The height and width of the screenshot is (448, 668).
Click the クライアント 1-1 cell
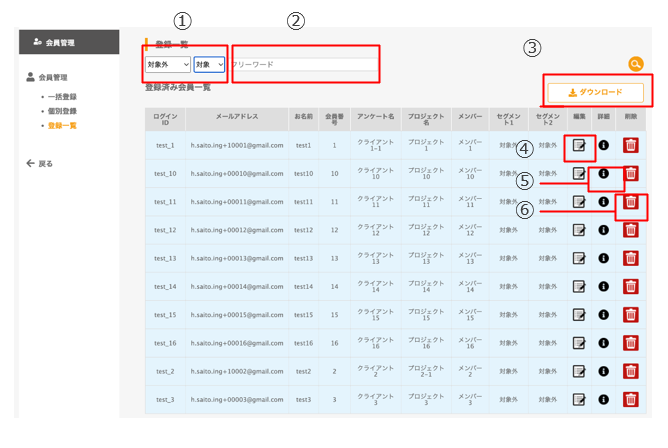[376, 145]
